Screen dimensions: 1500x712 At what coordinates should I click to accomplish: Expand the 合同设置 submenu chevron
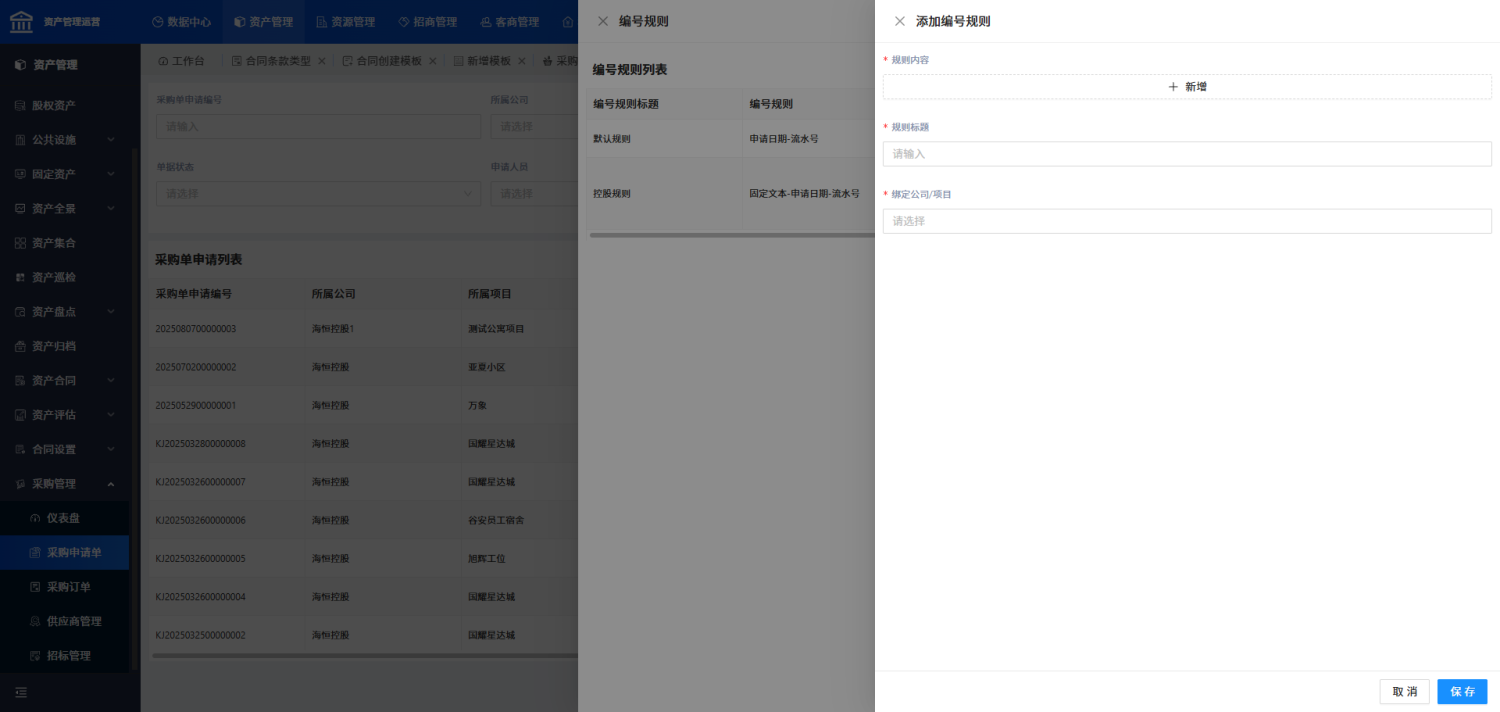click(x=111, y=449)
